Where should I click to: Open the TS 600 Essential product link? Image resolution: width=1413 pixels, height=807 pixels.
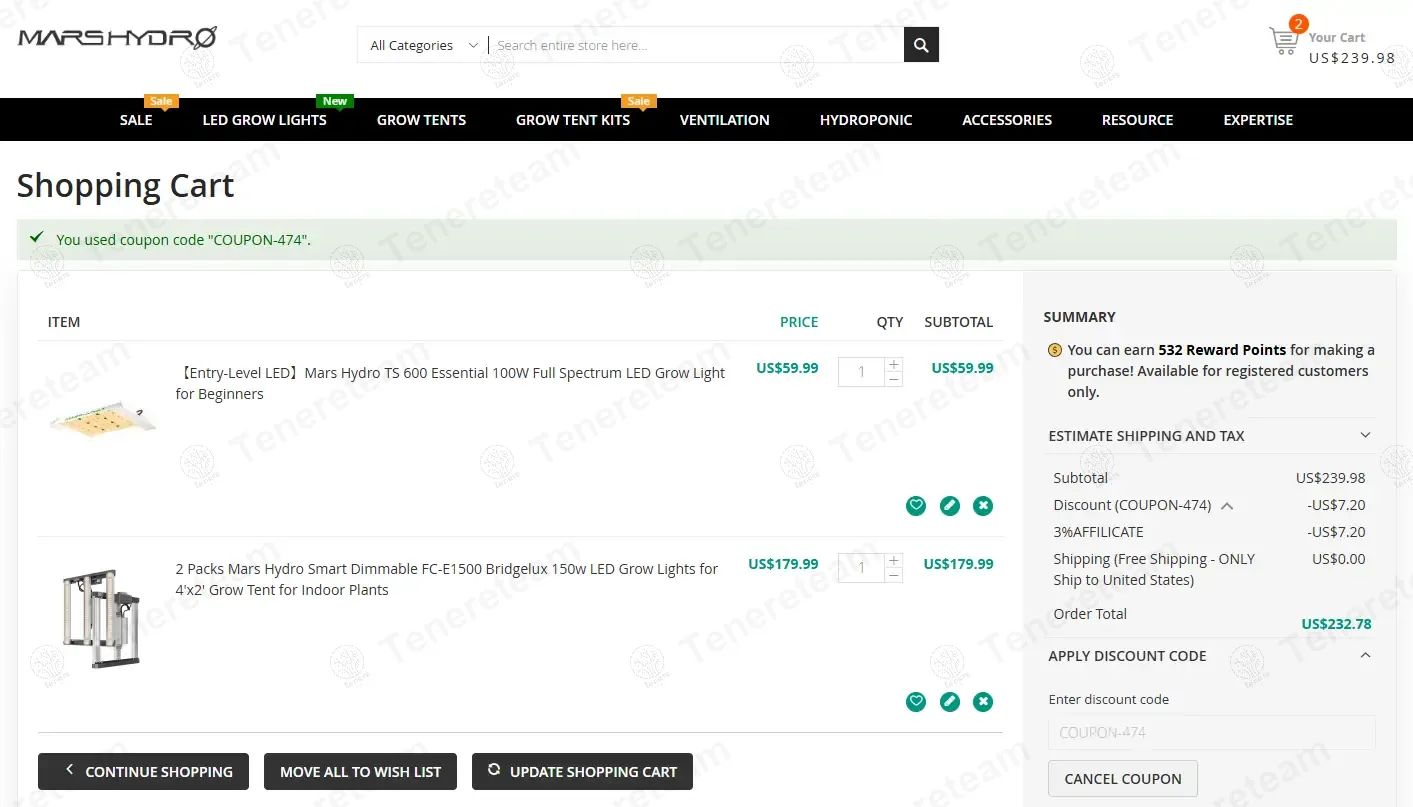(x=450, y=383)
